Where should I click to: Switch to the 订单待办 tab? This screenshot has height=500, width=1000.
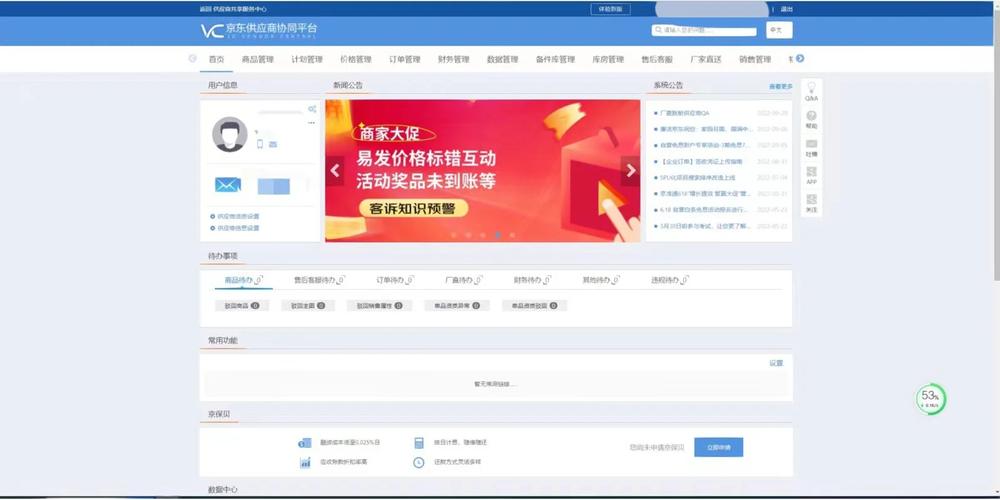tap(395, 280)
